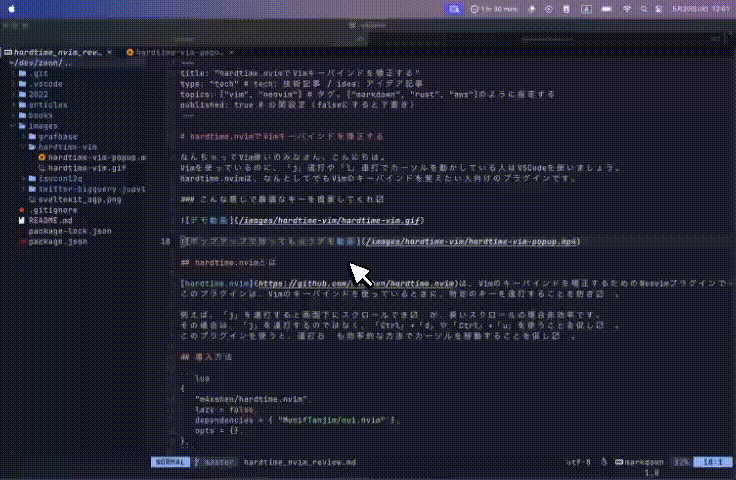Viewport: 736px width, 480px height.
Task: Click the input source 'A' icon
Action: [586, 9]
